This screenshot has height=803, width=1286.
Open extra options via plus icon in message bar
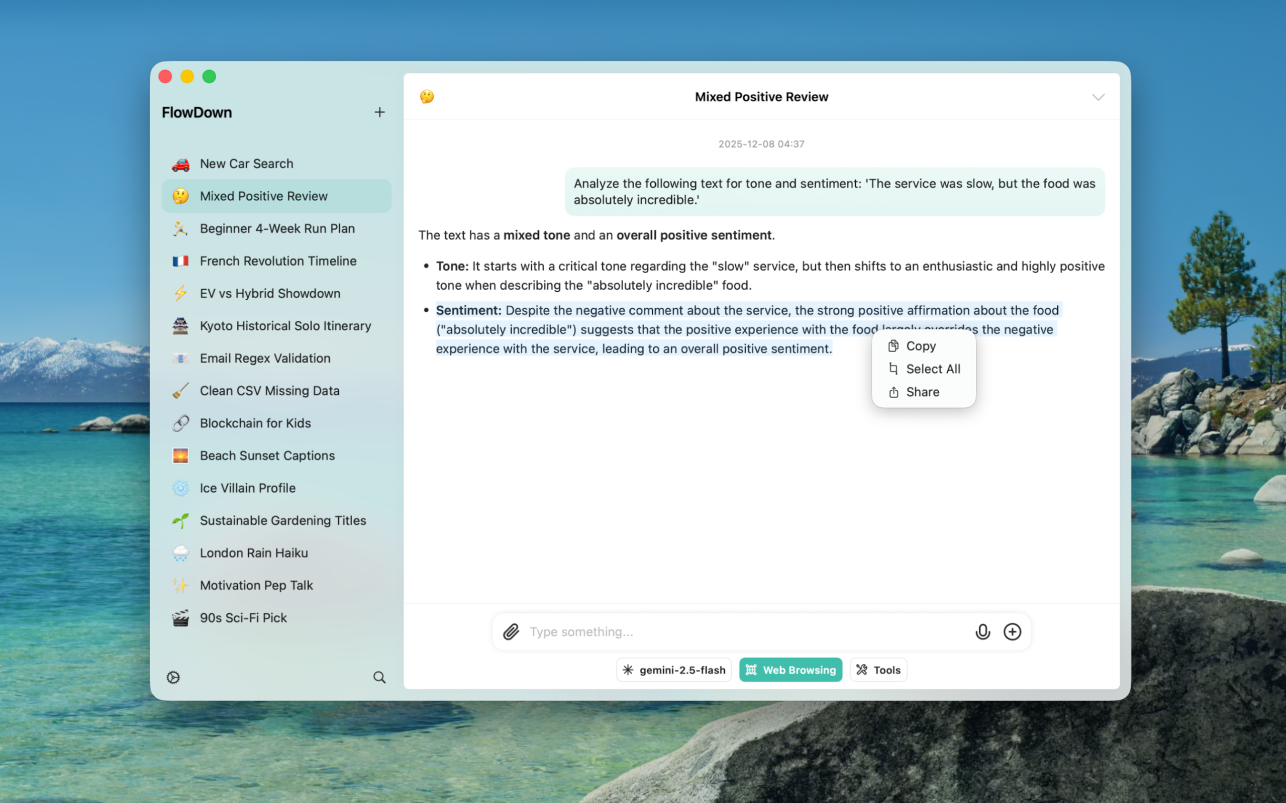pyautogui.click(x=1012, y=631)
